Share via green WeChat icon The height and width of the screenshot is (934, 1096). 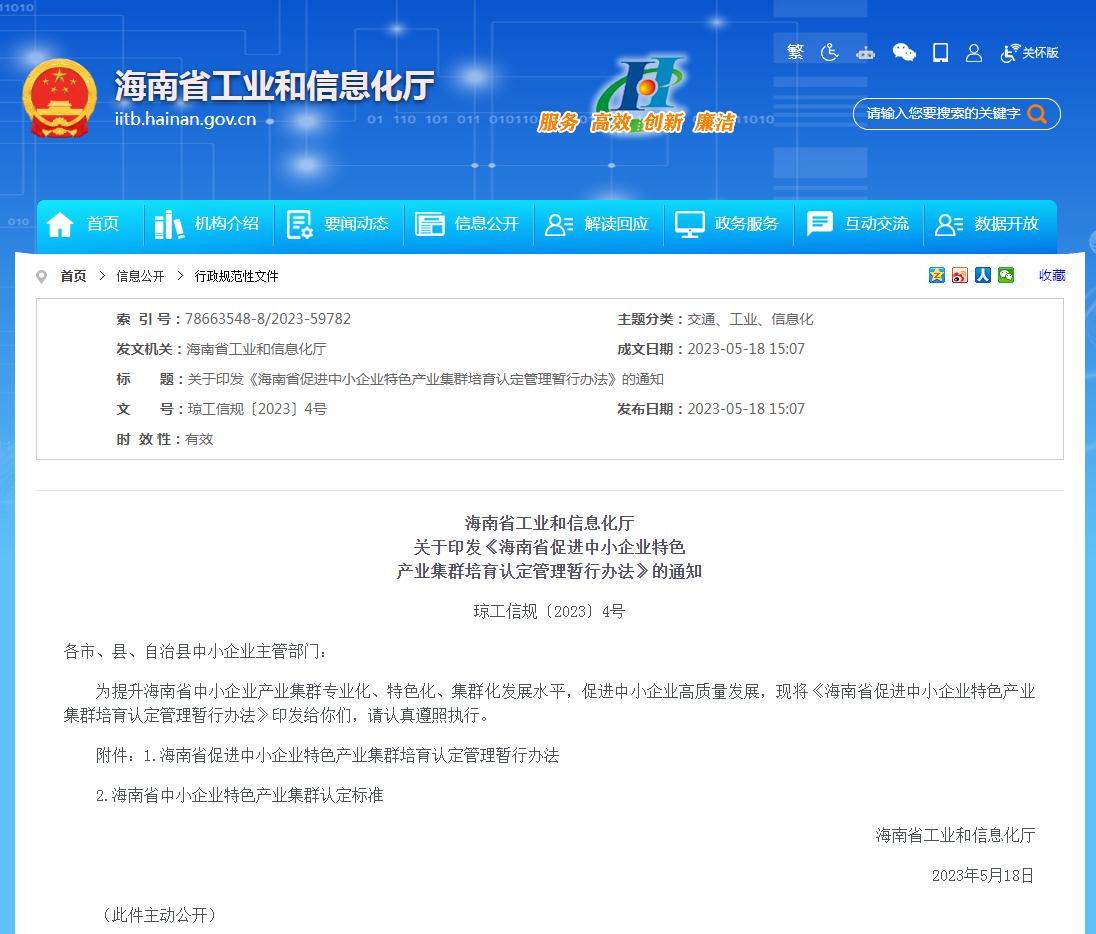point(1006,275)
